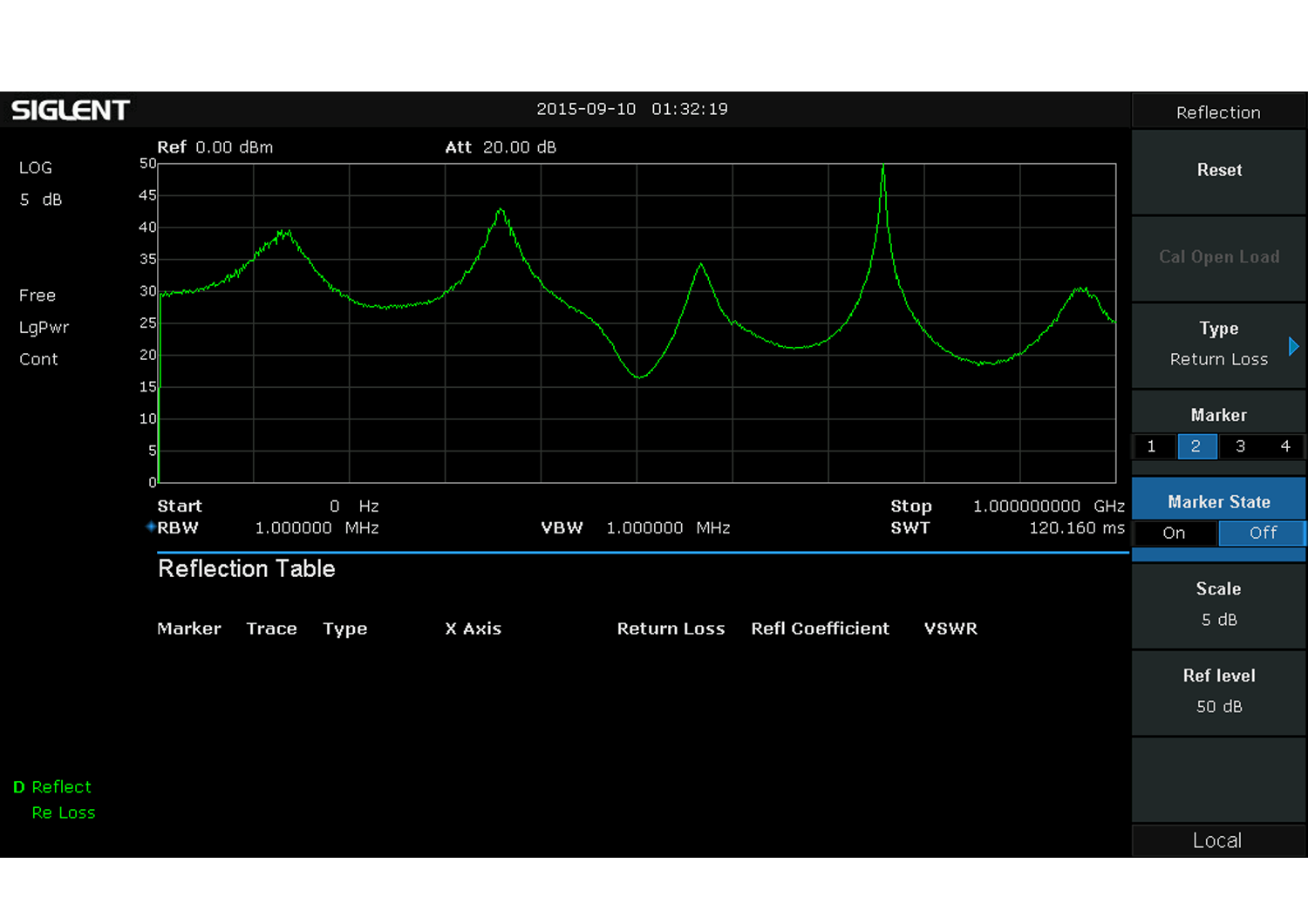Select marker 4
Image resolution: width=1308 pixels, height=924 pixels.
[1284, 446]
